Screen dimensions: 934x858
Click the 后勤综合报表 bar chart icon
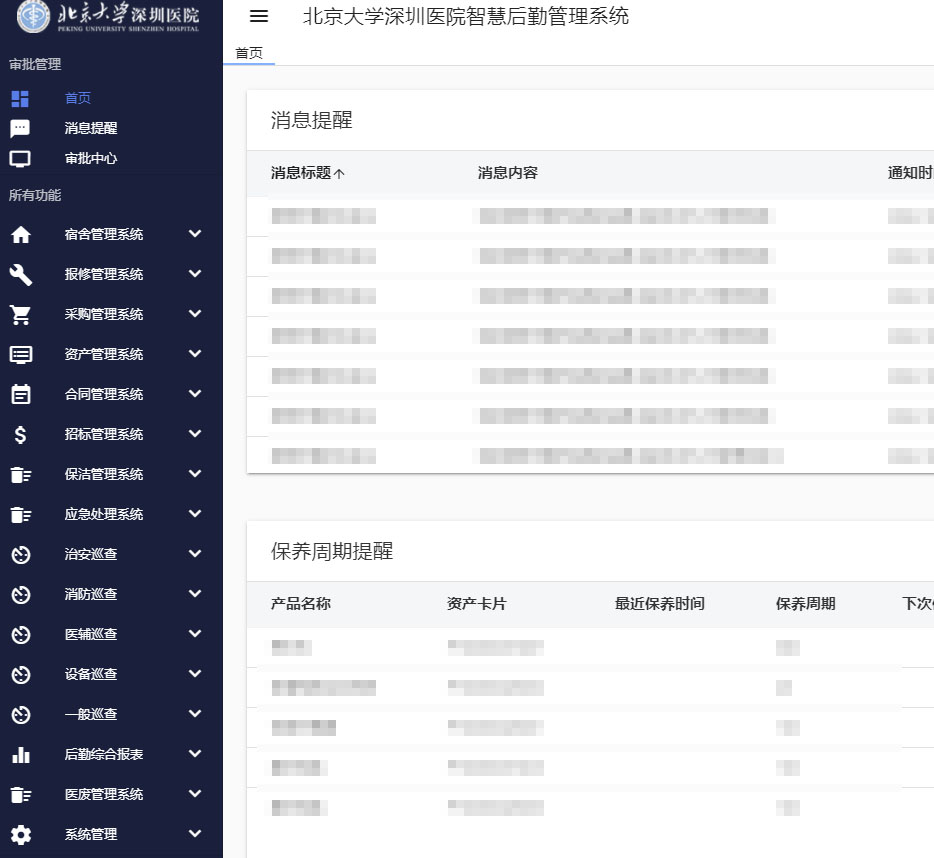20,754
